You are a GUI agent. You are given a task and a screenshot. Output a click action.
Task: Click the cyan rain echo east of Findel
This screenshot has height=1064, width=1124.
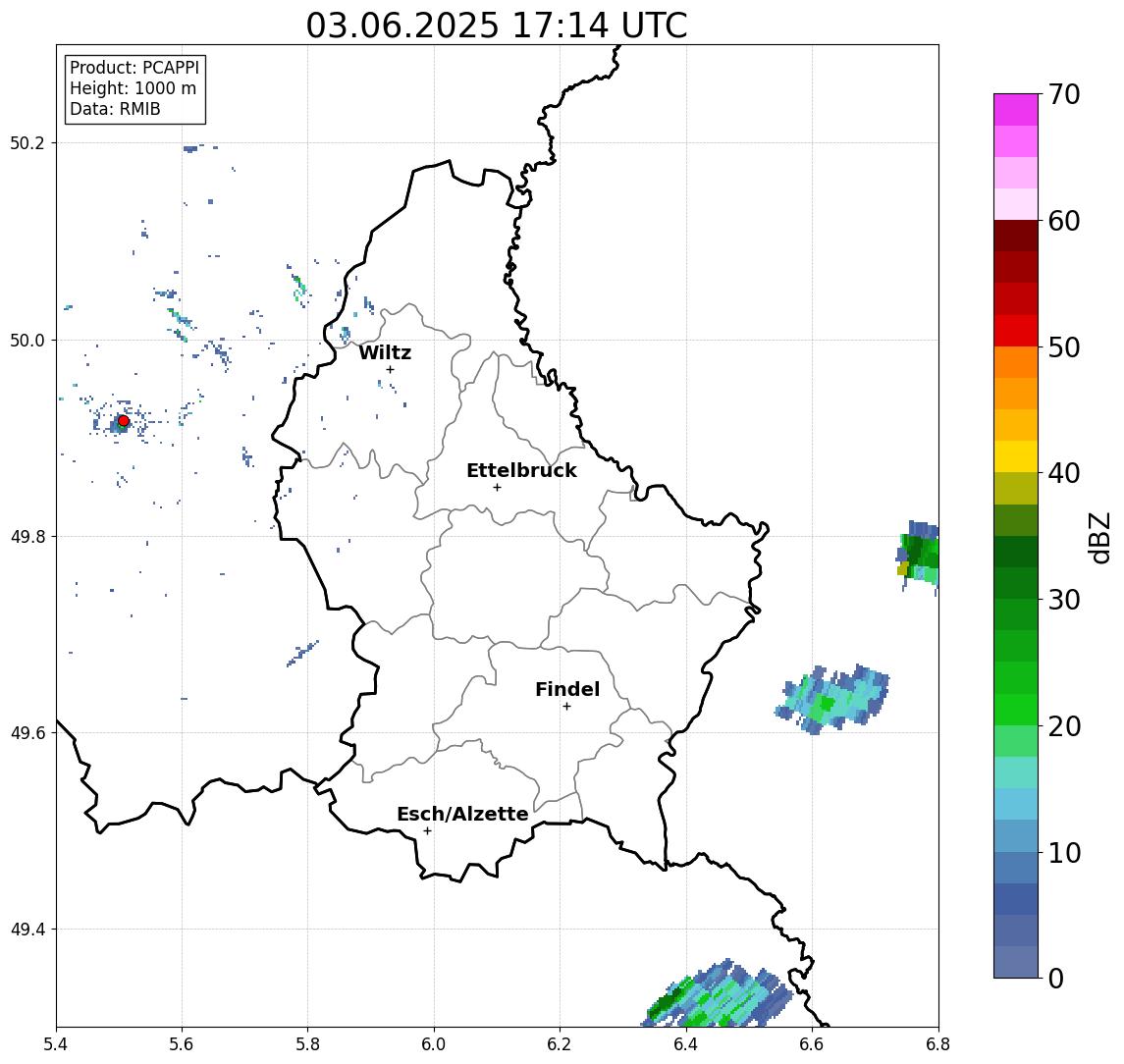point(833,700)
